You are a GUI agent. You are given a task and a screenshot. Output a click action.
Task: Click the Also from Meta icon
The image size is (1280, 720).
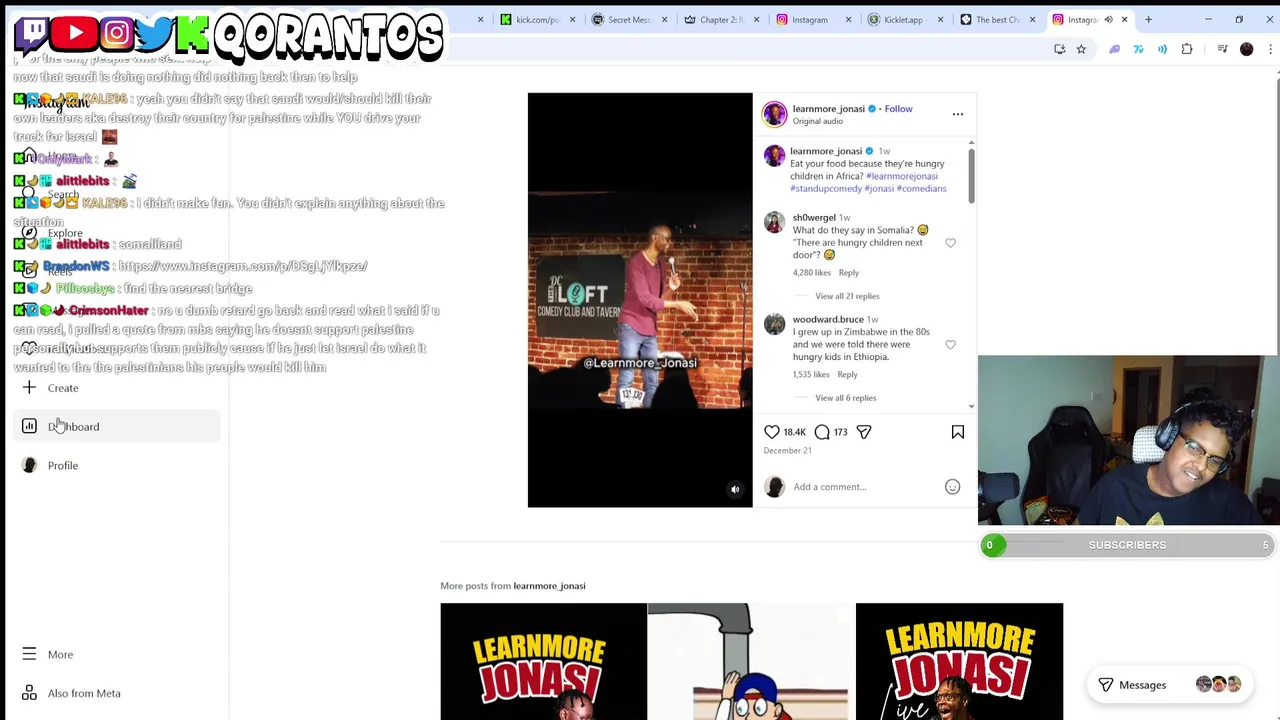pyautogui.click(x=29, y=693)
